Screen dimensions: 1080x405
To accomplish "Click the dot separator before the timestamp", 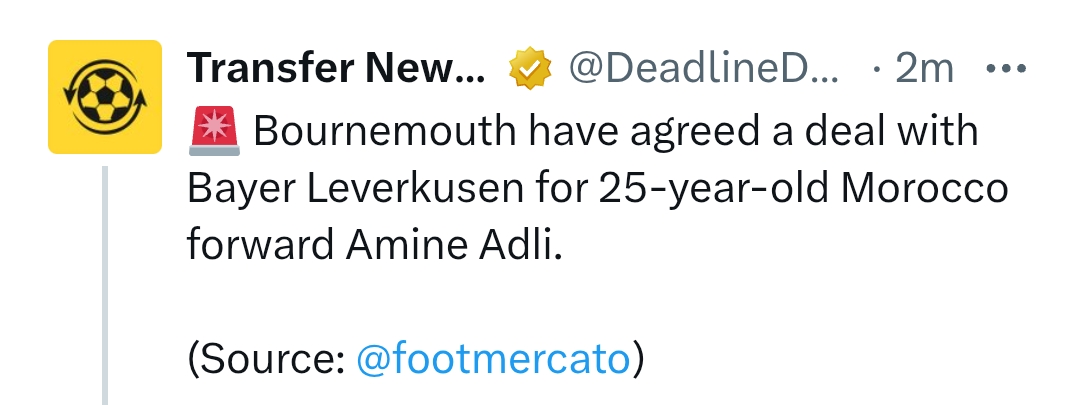I will (877, 68).
